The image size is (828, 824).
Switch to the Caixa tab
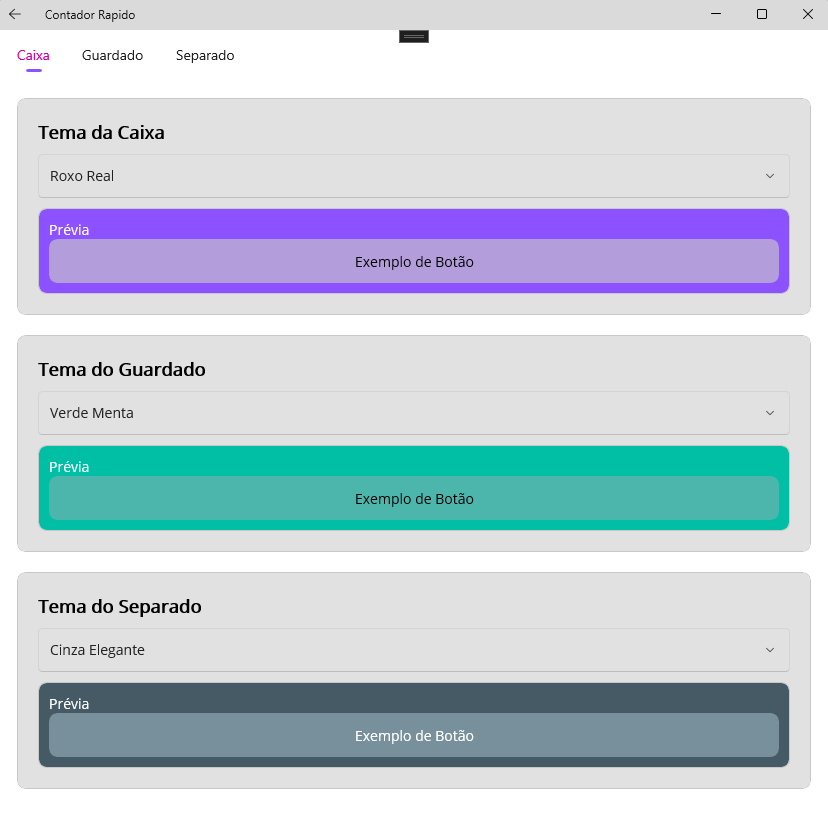[33, 56]
